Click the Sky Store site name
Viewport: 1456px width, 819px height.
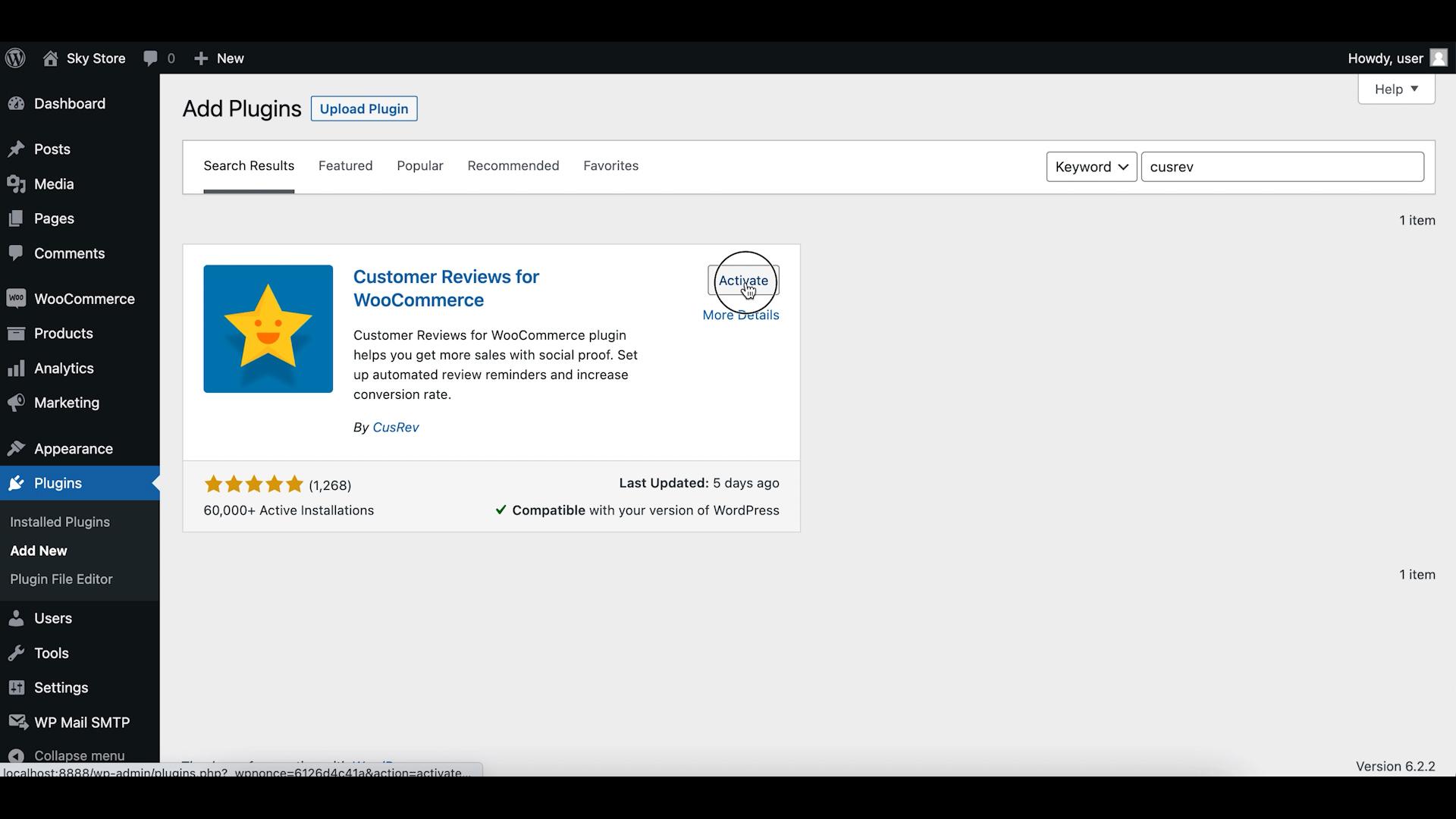(x=96, y=58)
